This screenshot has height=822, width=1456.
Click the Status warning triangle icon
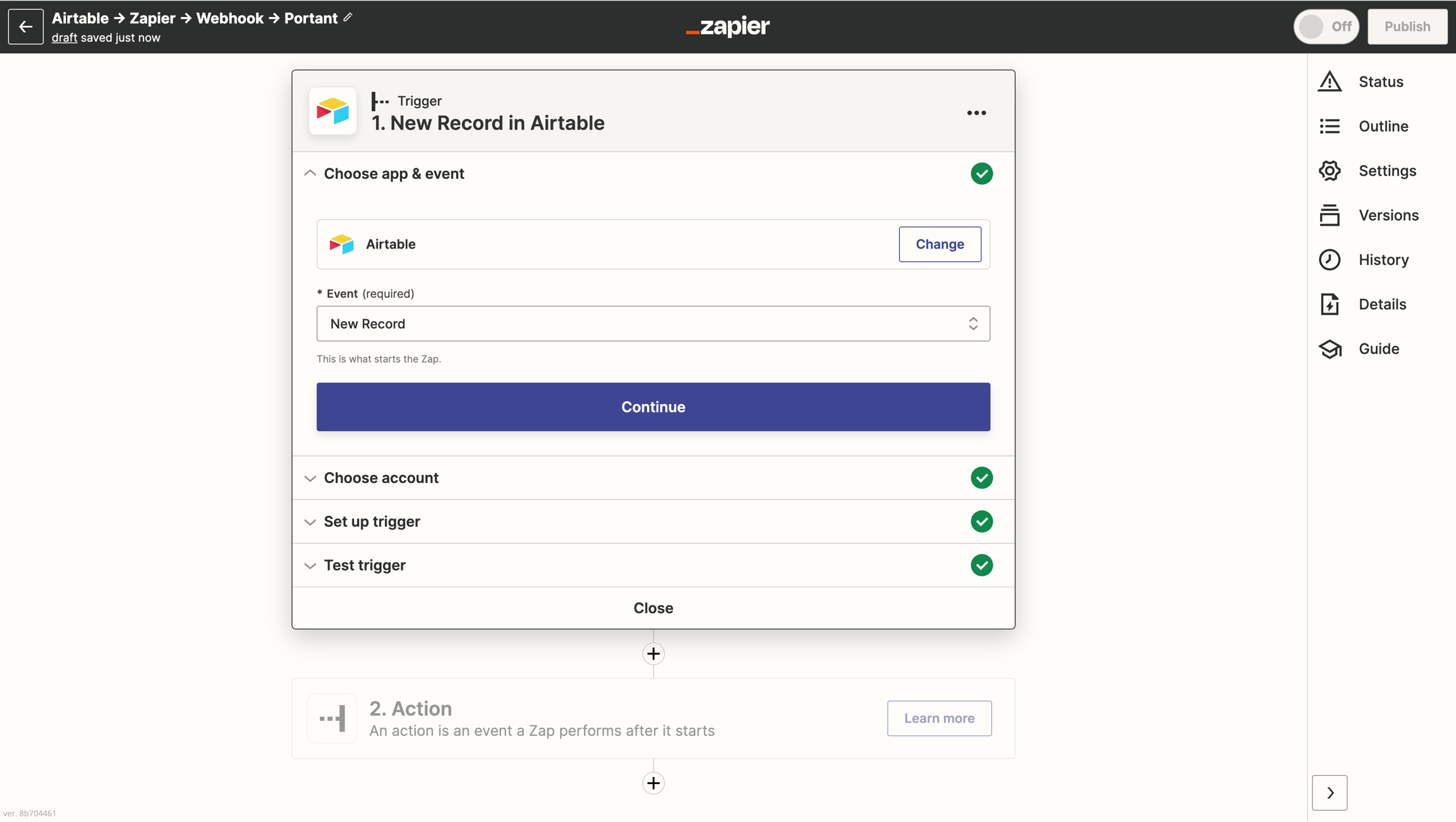1330,82
